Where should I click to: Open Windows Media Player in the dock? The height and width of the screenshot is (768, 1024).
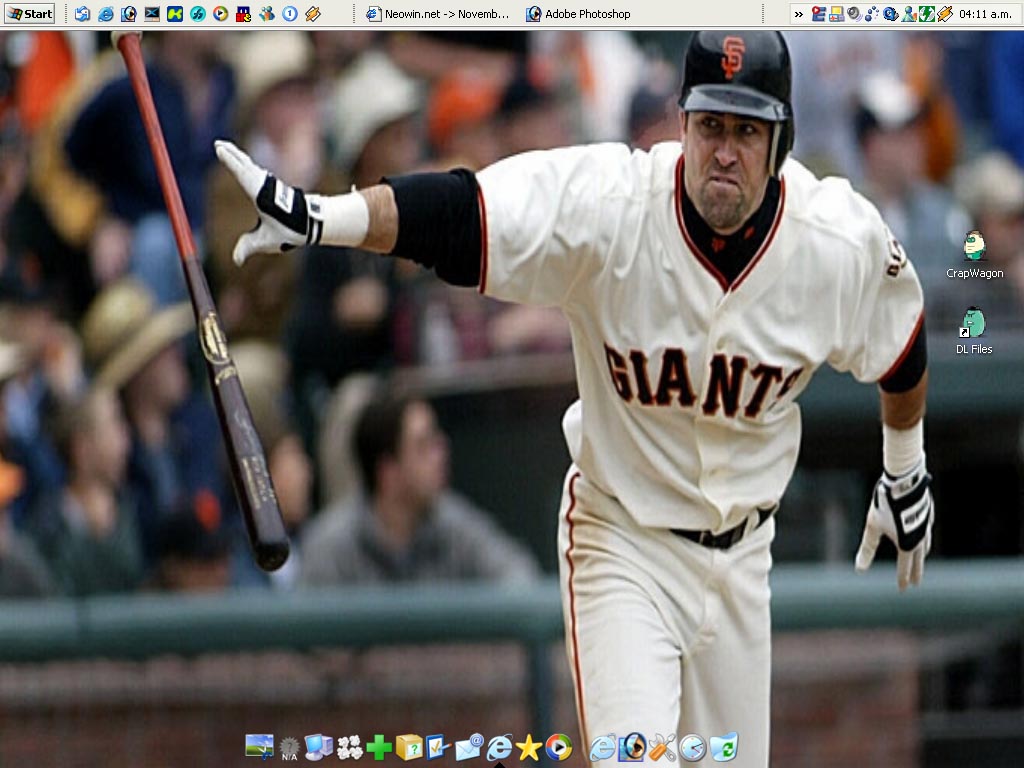click(559, 747)
